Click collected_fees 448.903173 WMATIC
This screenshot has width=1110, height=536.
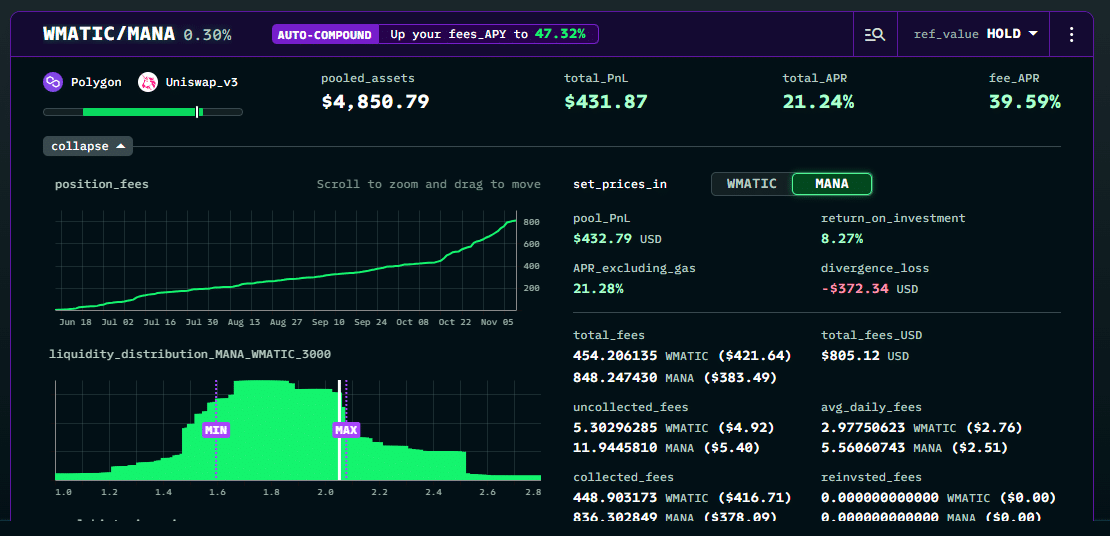(x=639, y=498)
